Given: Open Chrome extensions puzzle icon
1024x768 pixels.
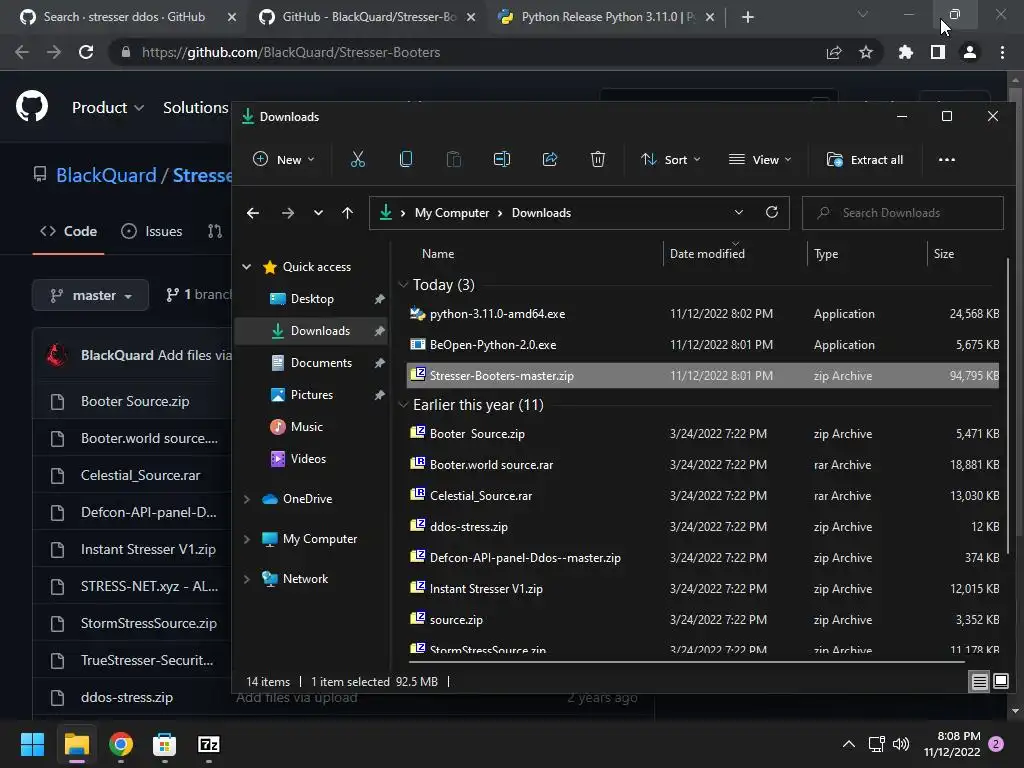Looking at the screenshot, I should tap(905, 52).
